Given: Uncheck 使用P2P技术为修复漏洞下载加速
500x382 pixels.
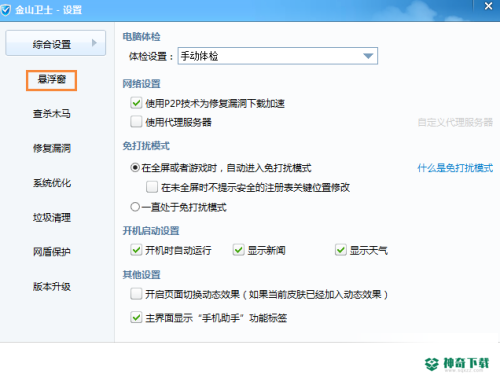Looking at the screenshot, I should click(x=136, y=103).
